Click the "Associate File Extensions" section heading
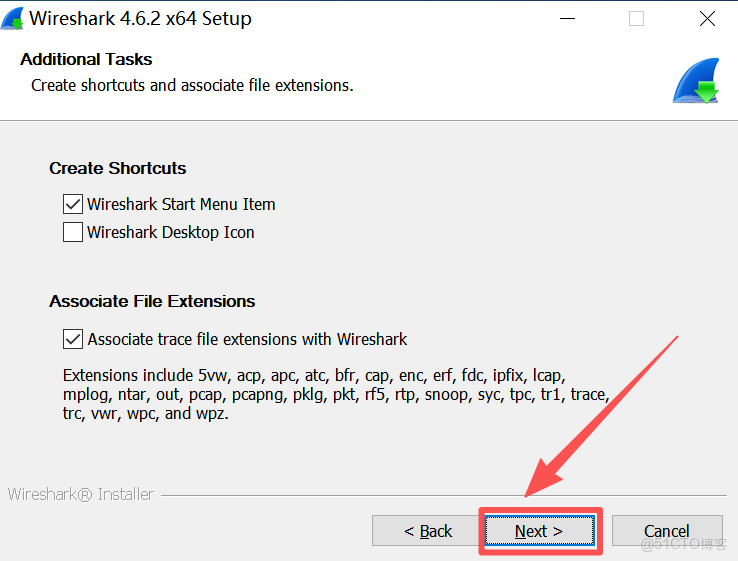This screenshot has width=738, height=561. pyautogui.click(x=152, y=301)
